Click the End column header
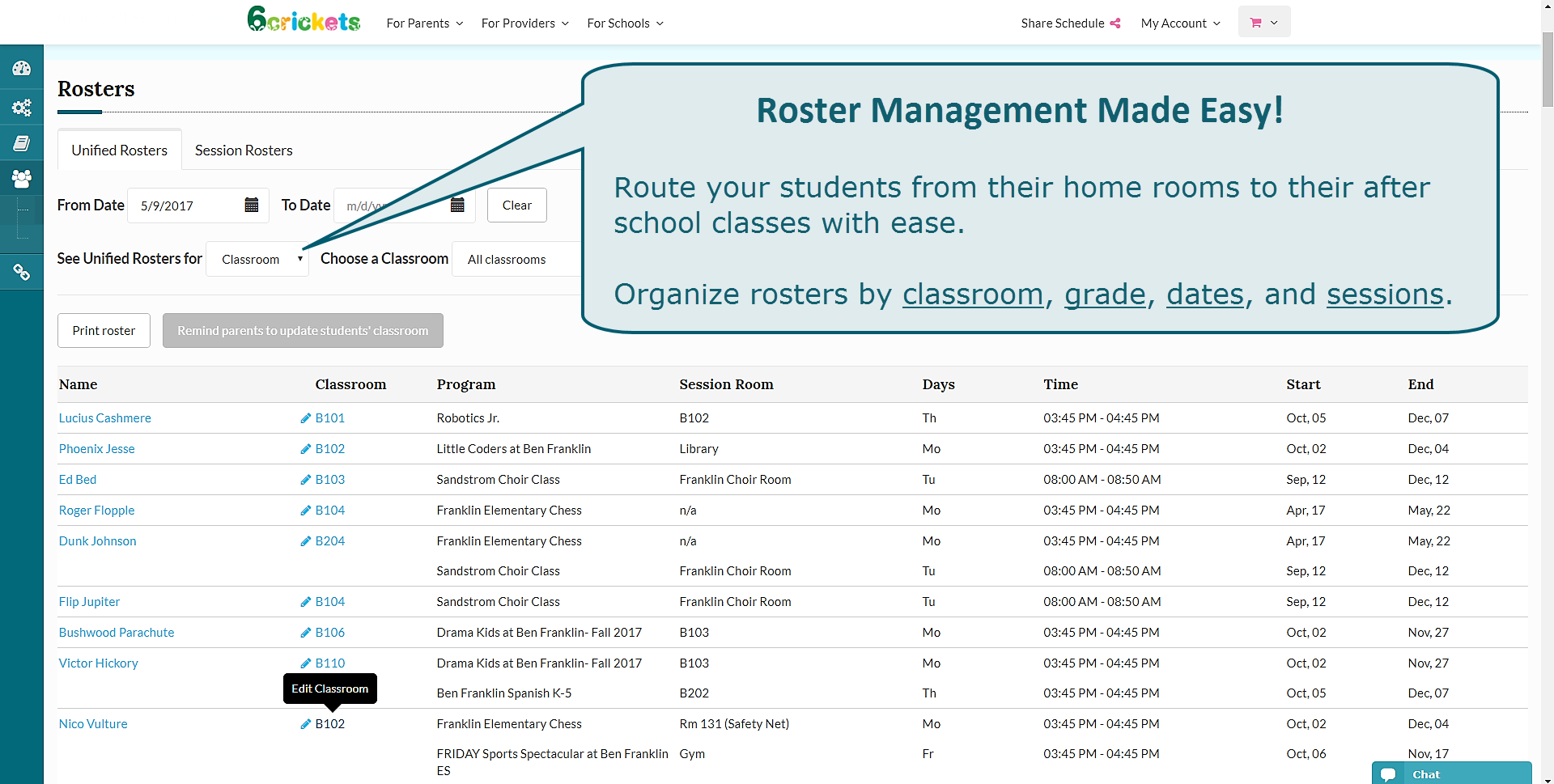 [1421, 384]
